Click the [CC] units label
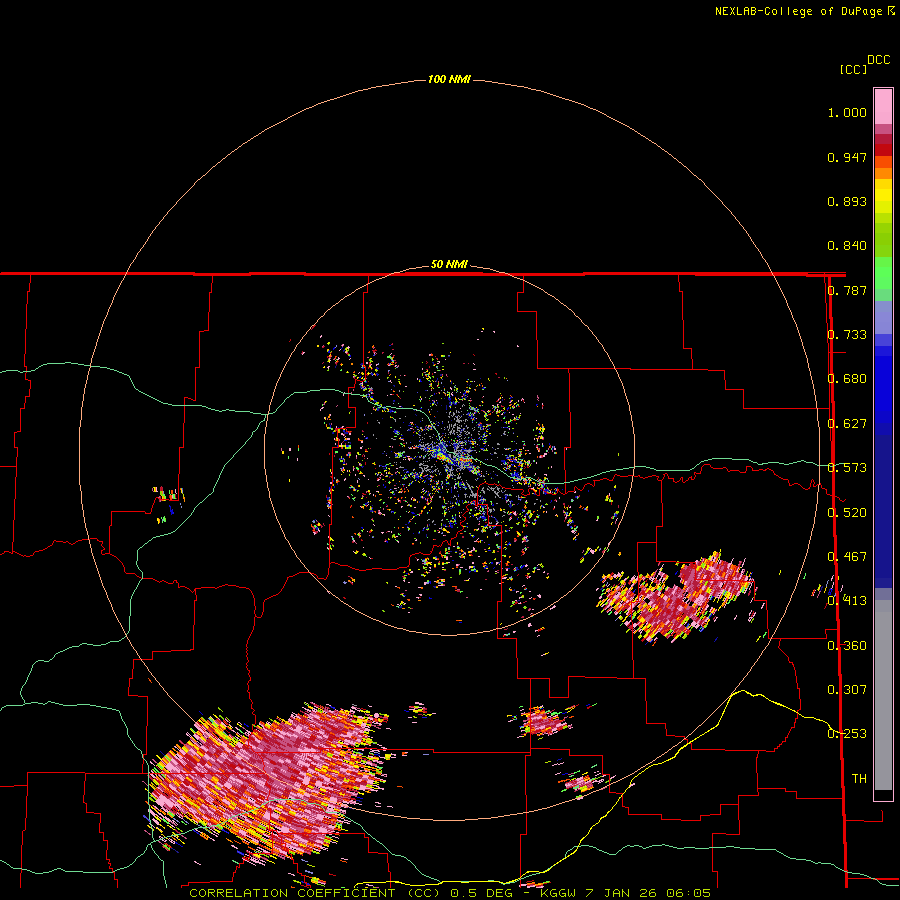 click(x=853, y=69)
